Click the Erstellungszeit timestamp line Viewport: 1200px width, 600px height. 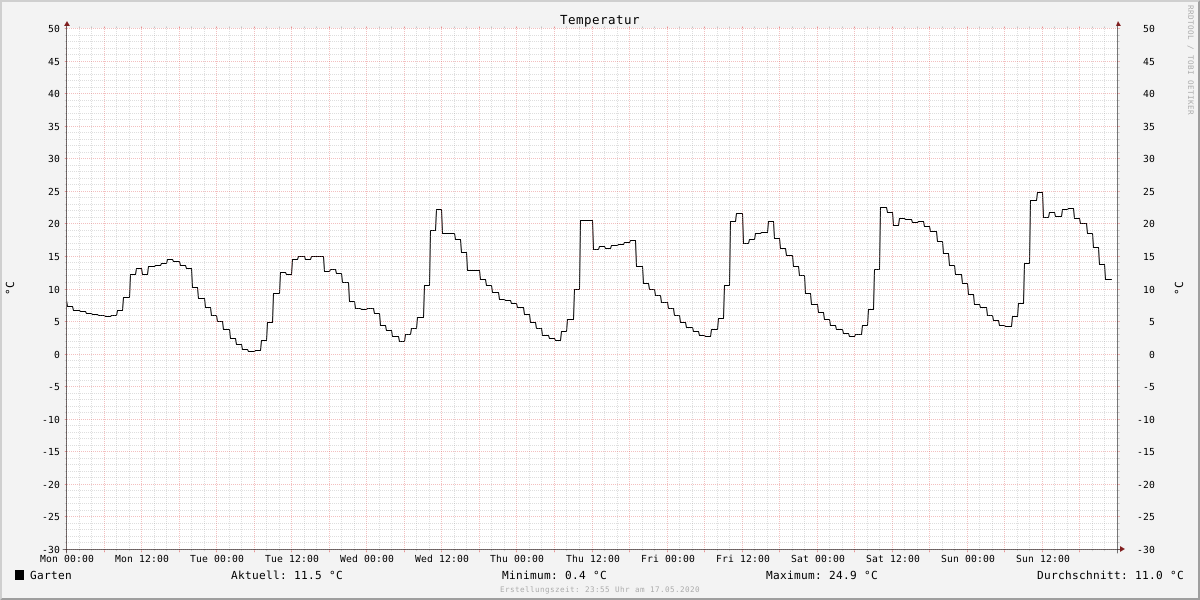click(600, 589)
